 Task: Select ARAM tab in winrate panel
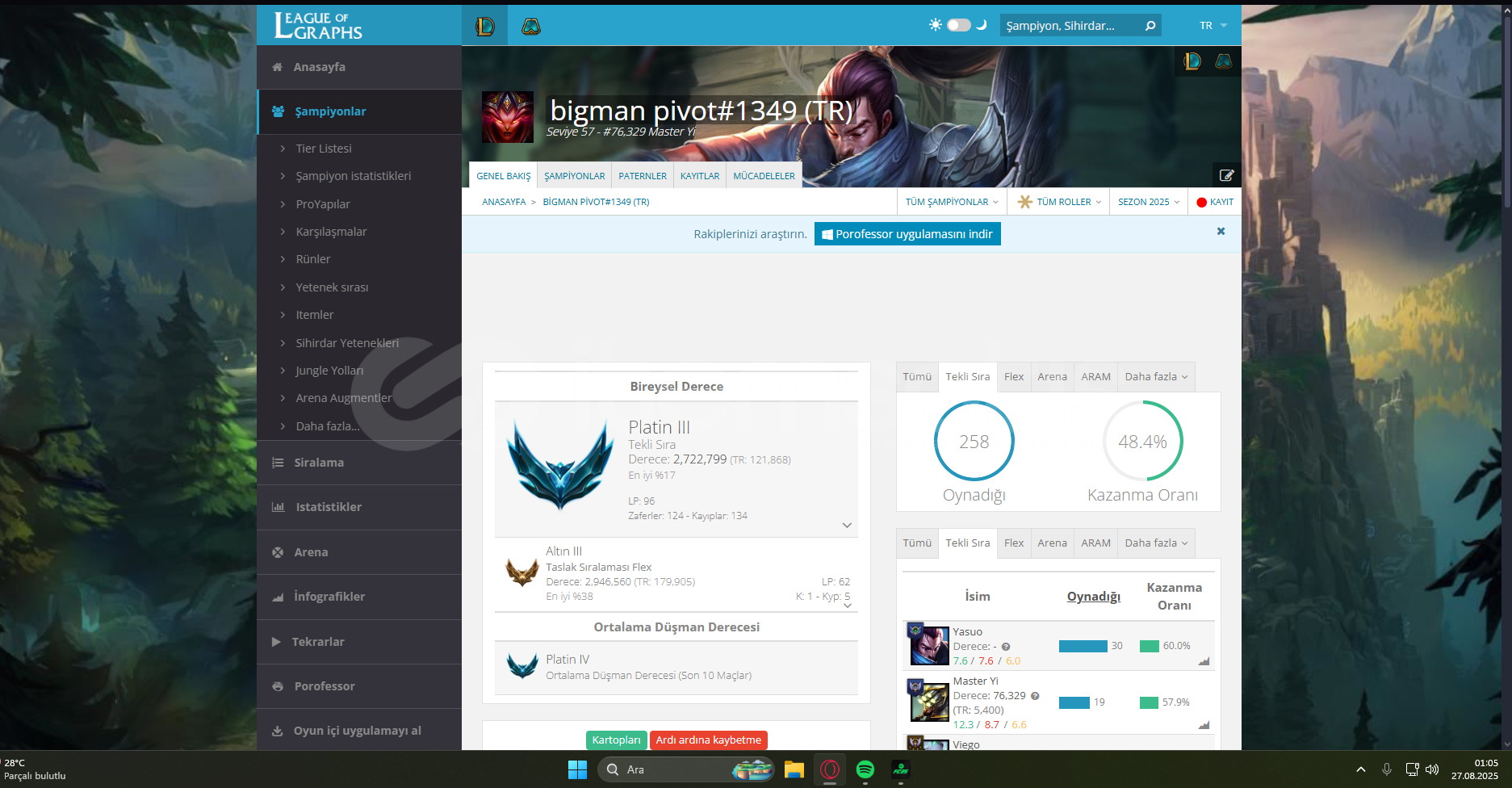pos(1095,377)
